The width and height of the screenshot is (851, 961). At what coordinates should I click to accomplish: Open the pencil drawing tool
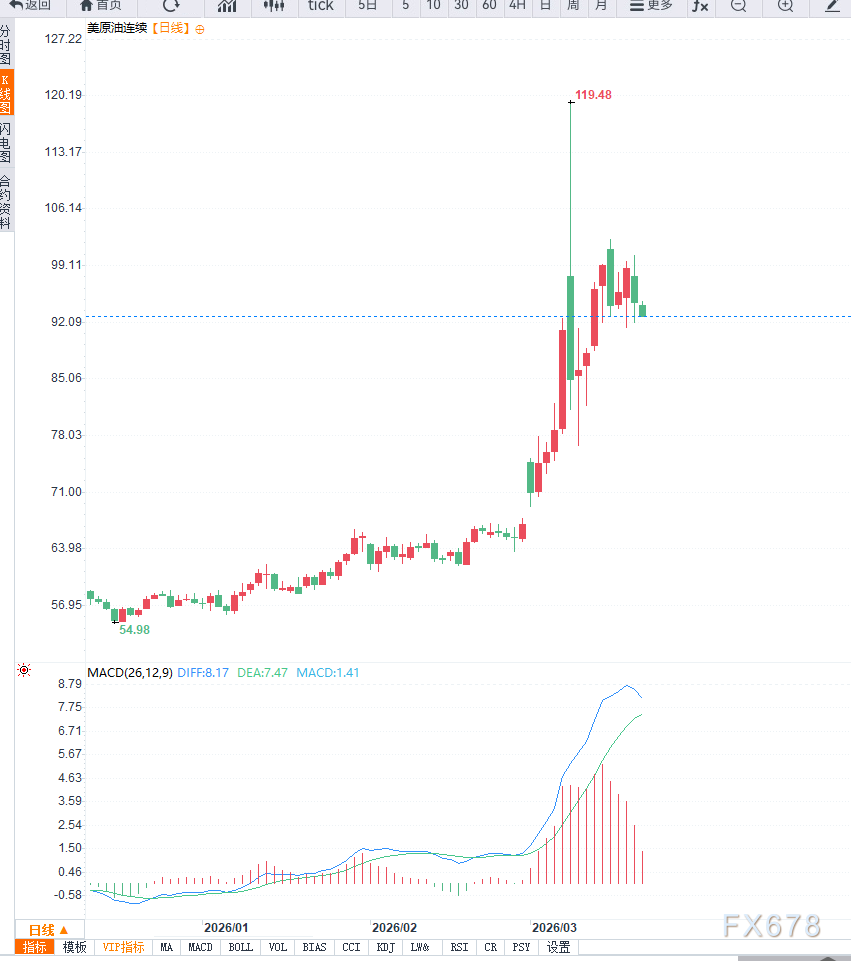click(x=832, y=5)
